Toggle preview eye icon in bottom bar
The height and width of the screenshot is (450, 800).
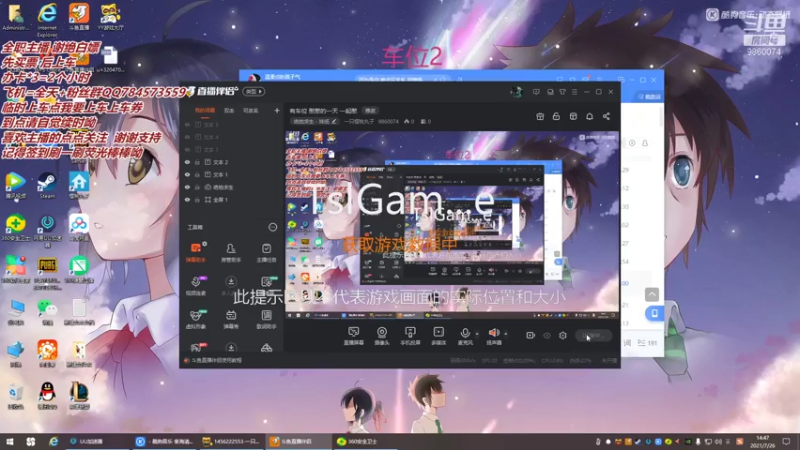[547, 335]
